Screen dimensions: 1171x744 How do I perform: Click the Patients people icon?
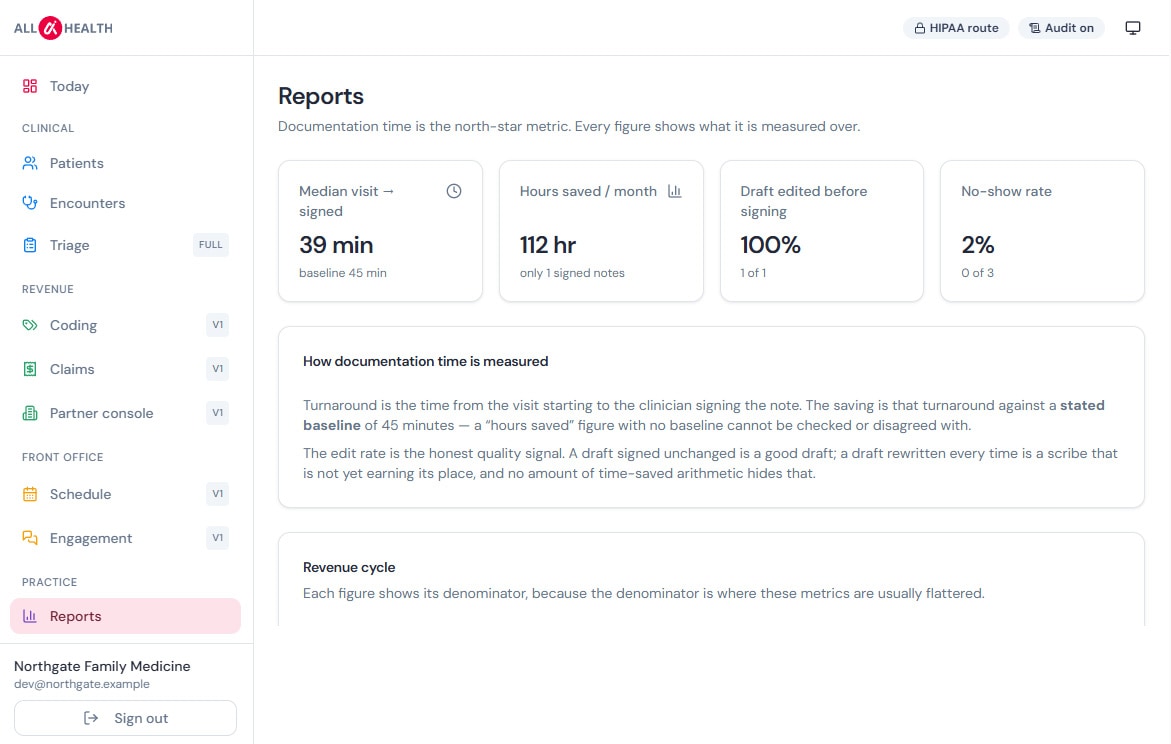[x=30, y=163]
